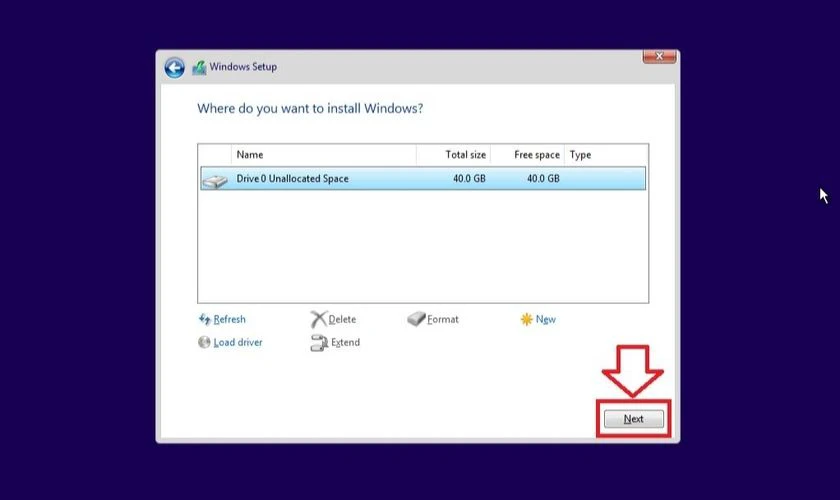The image size is (840, 500).
Task: Sort by the Free space column header
Action: coord(528,155)
